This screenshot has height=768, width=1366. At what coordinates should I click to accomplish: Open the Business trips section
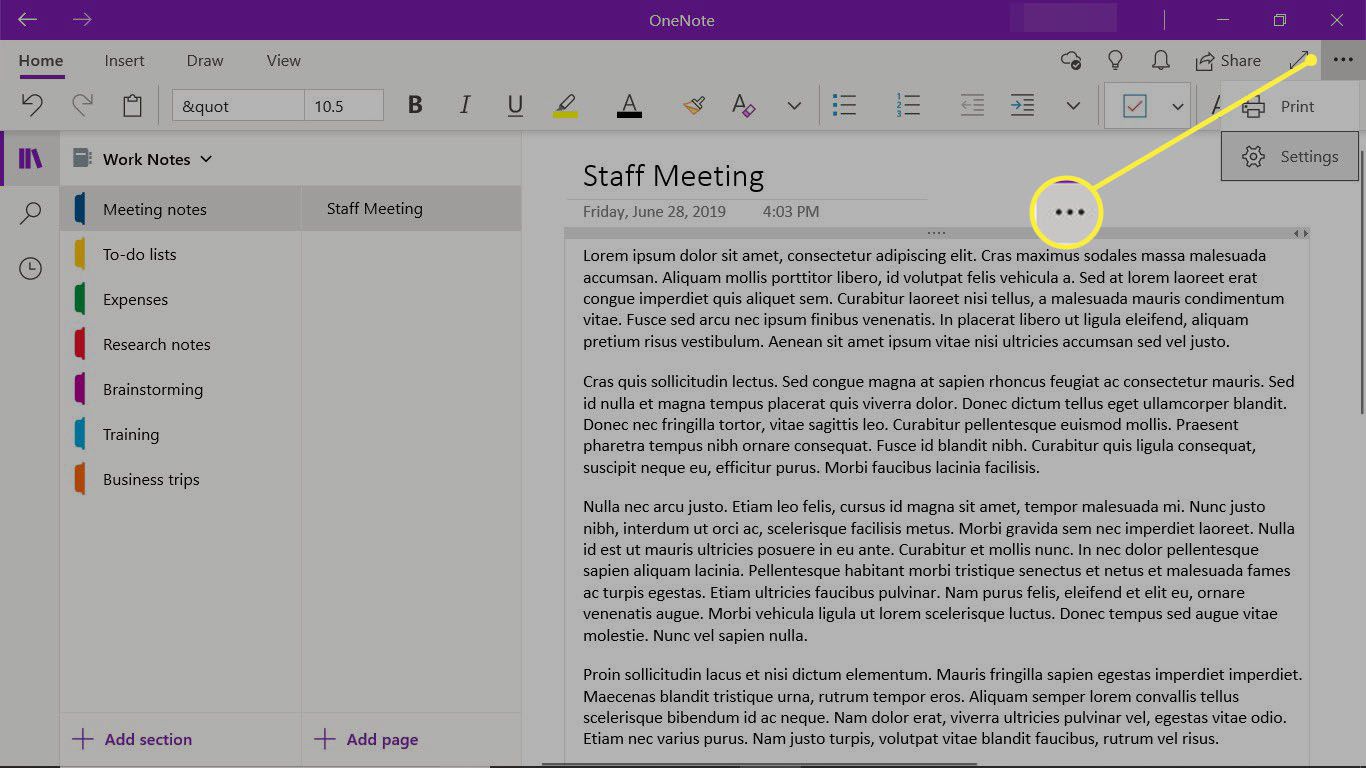pos(181,479)
